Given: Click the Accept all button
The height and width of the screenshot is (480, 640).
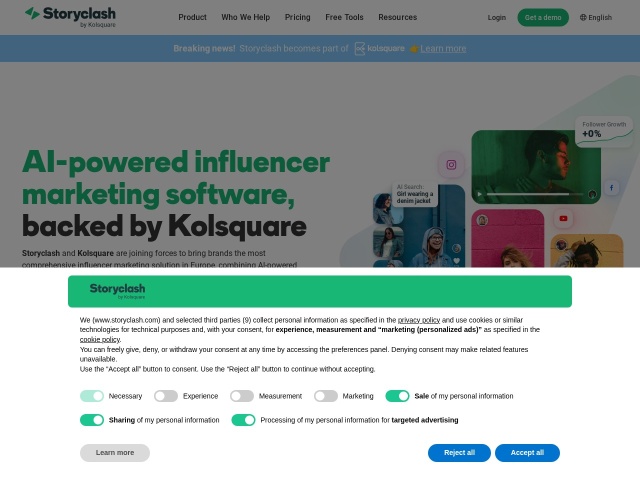Looking at the screenshot, I should tap(527, 453).
